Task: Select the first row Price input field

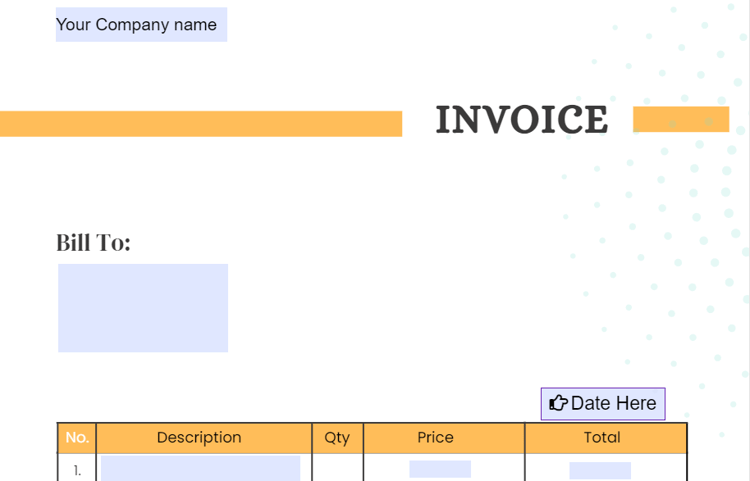Action: pyautogui.click(x=440, y=469)
